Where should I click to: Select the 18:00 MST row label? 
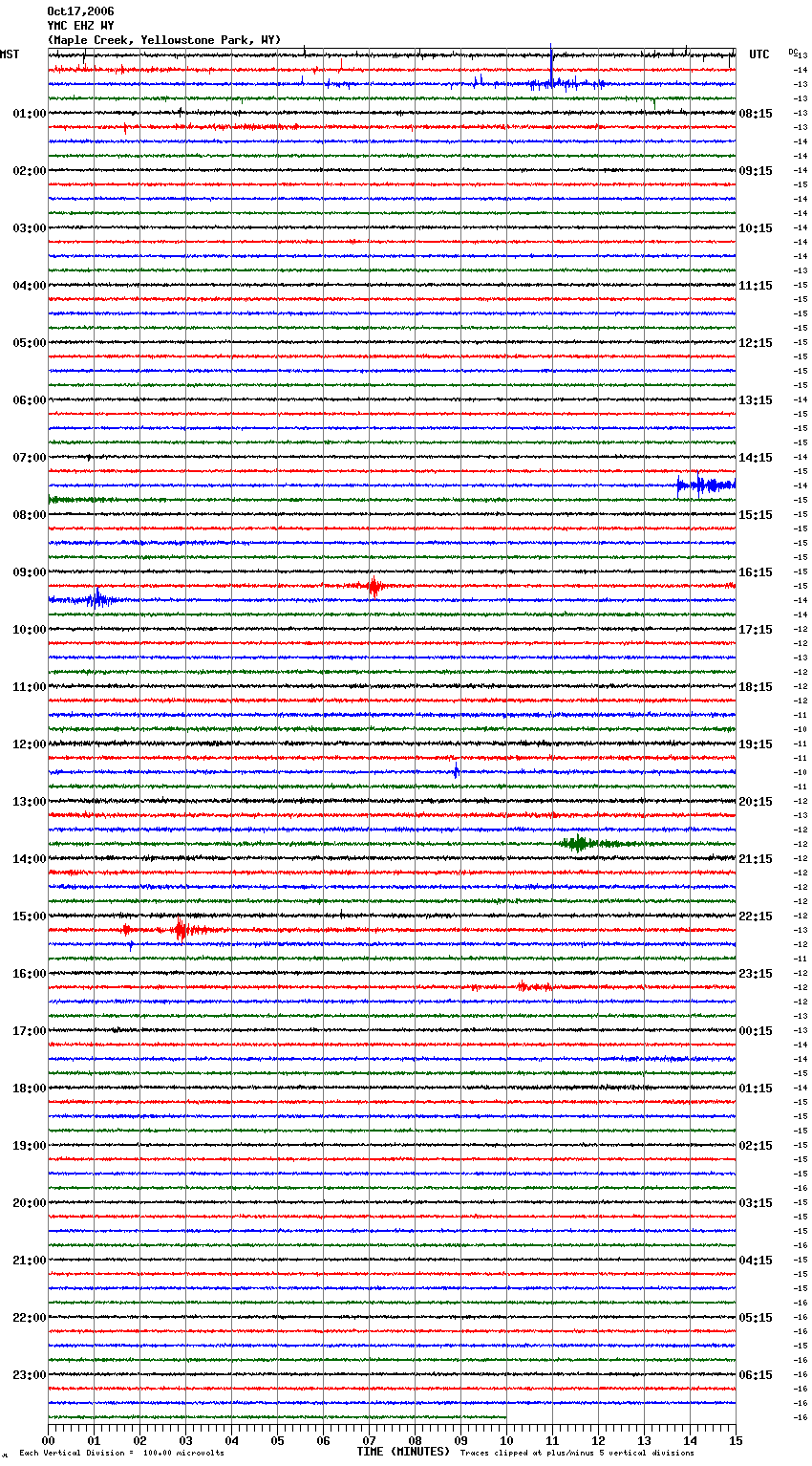tap(30, 1089)
